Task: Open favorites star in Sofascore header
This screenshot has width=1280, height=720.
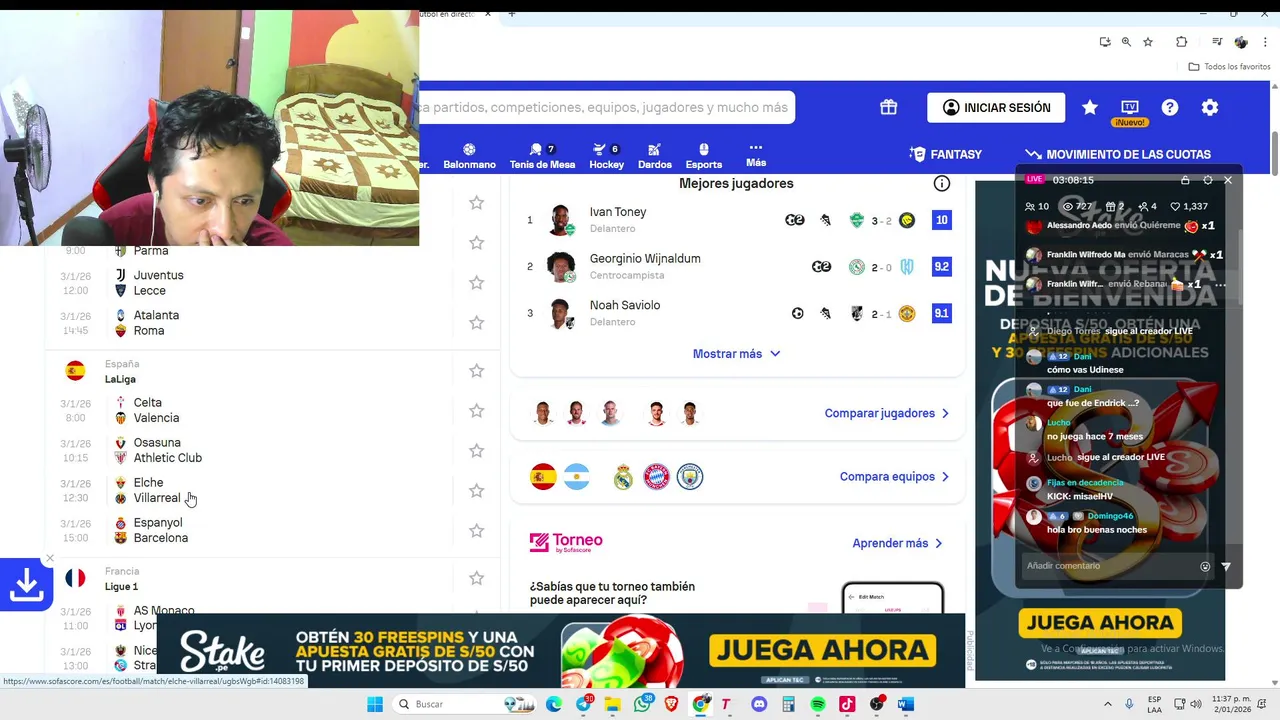Action: (x=1090, y=107)
